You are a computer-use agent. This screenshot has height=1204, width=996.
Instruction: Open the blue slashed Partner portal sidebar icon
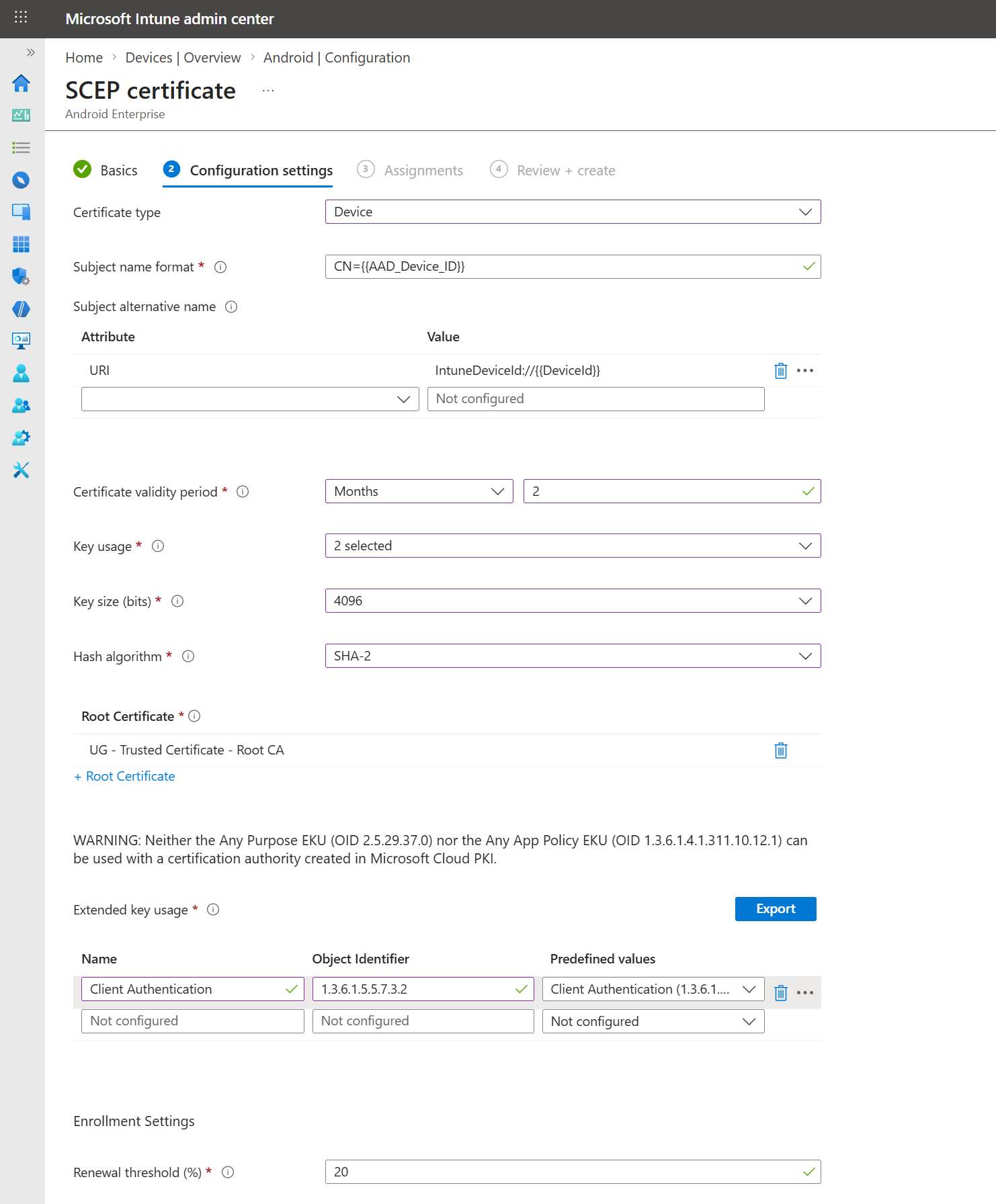[22, 308]
